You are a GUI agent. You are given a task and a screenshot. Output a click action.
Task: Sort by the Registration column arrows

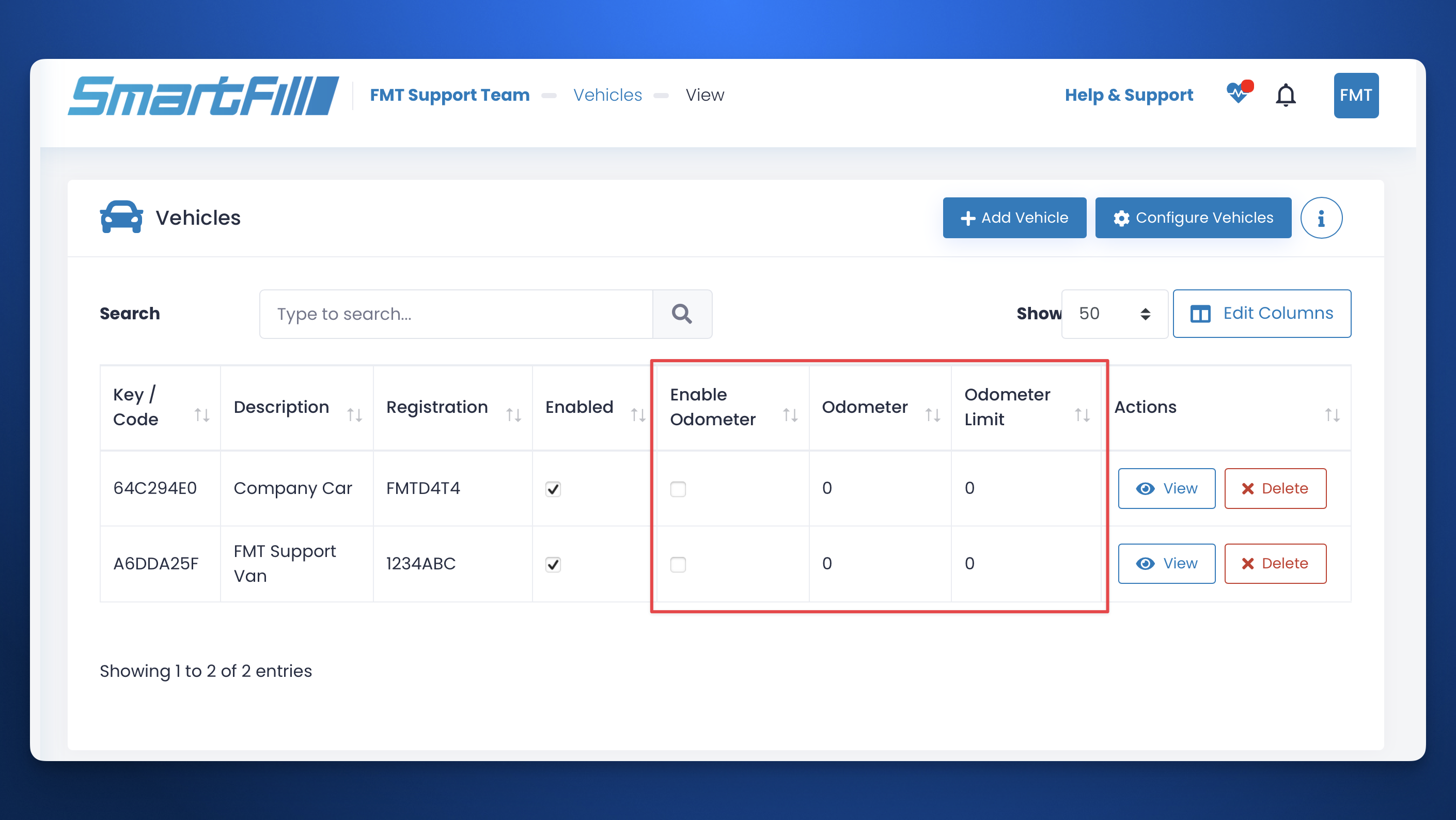[513, 414]
